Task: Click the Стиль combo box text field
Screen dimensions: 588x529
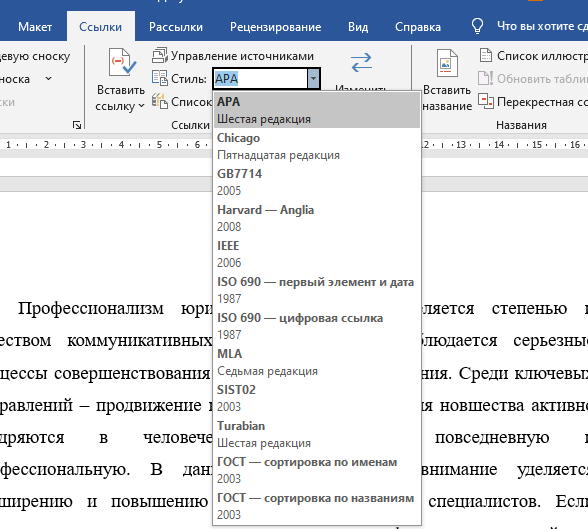Action: pos(260,79)
